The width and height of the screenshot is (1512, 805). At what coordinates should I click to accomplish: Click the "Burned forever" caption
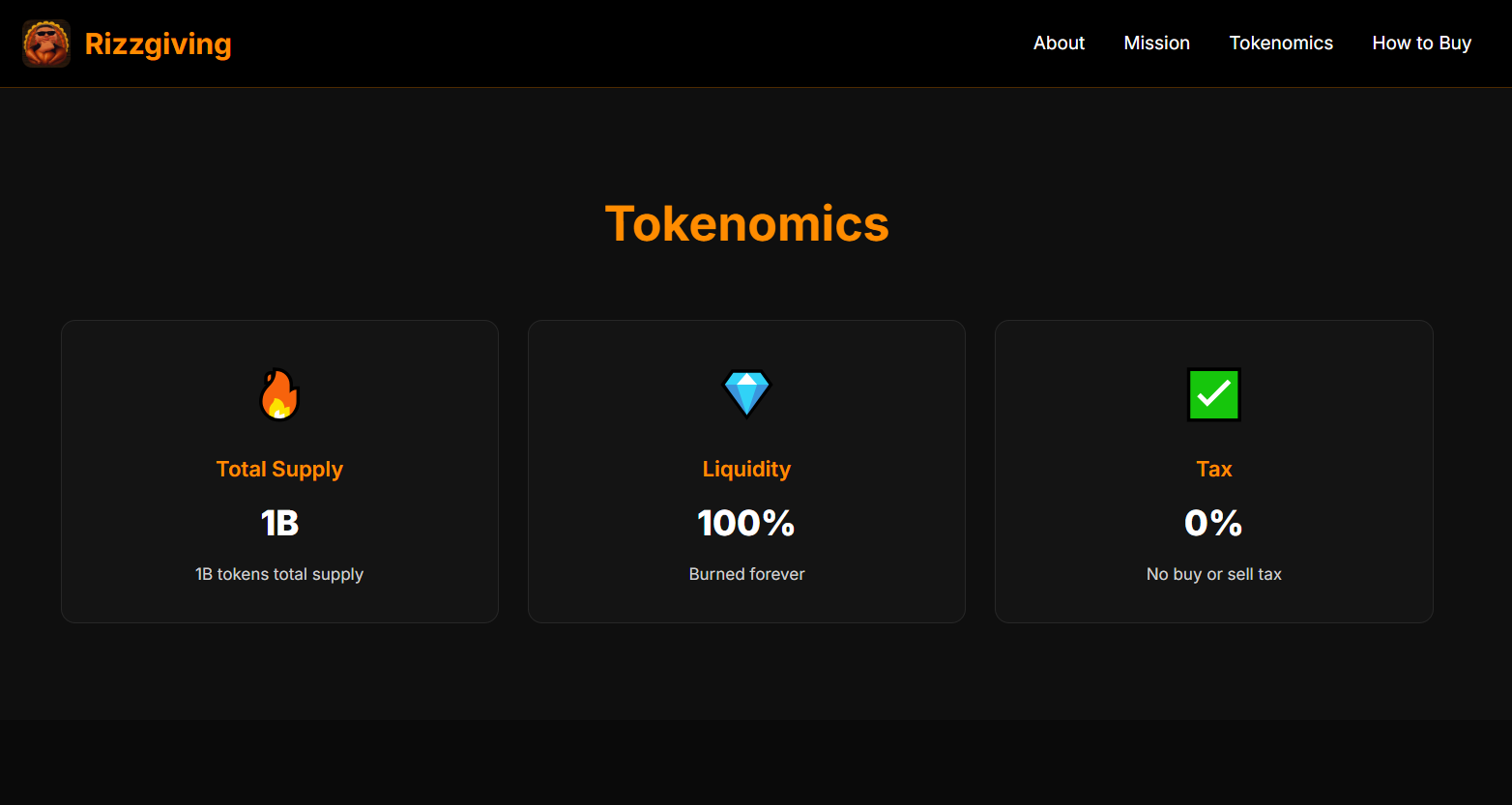(746, 574)
